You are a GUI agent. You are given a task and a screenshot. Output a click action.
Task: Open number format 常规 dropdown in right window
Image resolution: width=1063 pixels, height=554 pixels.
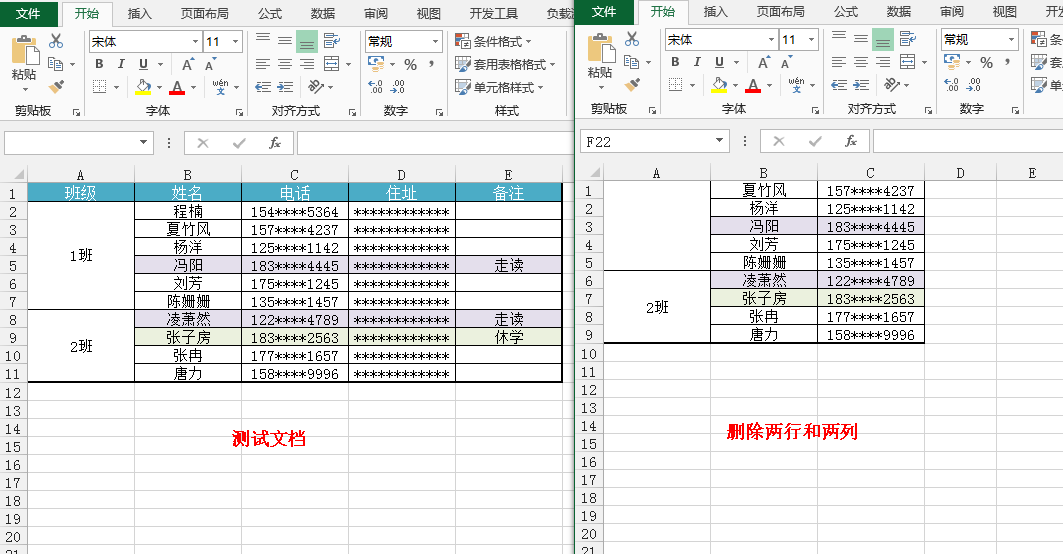(1011, 39)
